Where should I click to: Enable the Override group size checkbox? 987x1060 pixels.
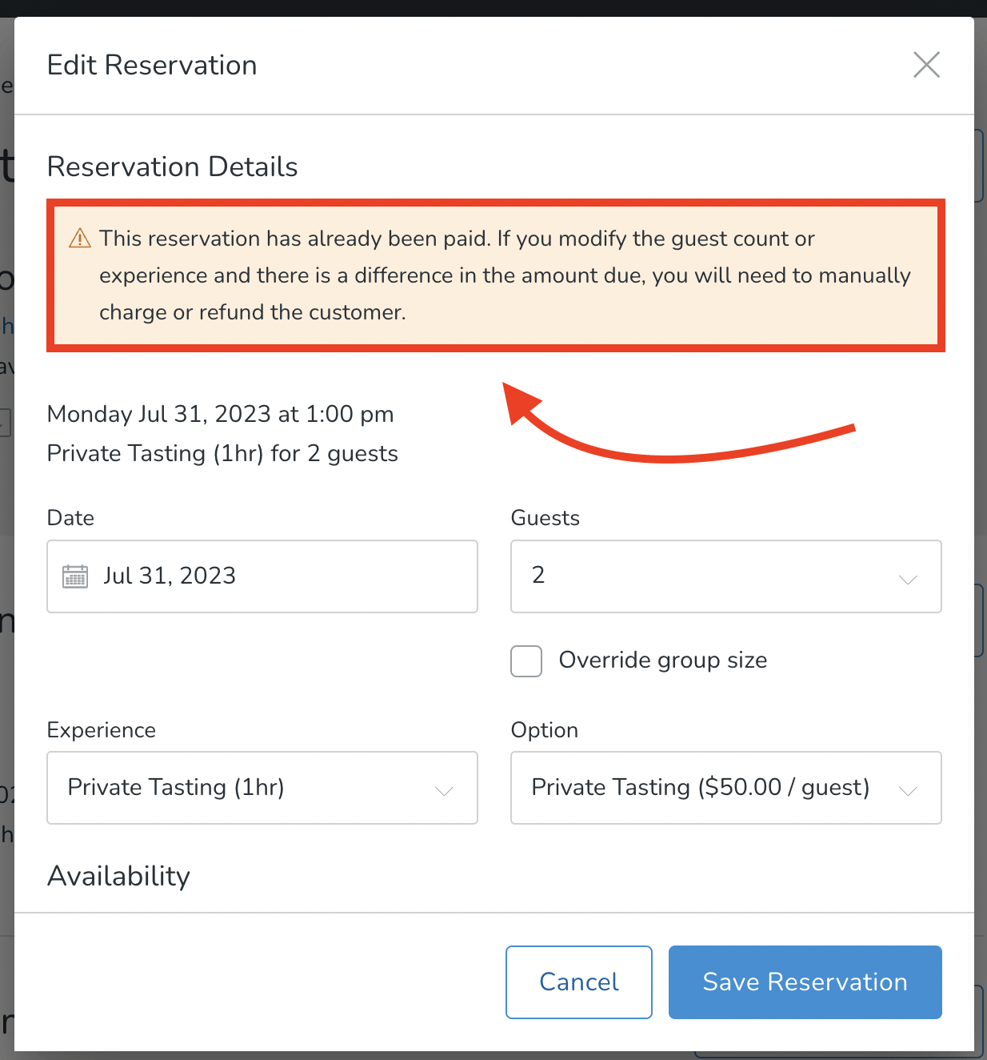(526, 661)
